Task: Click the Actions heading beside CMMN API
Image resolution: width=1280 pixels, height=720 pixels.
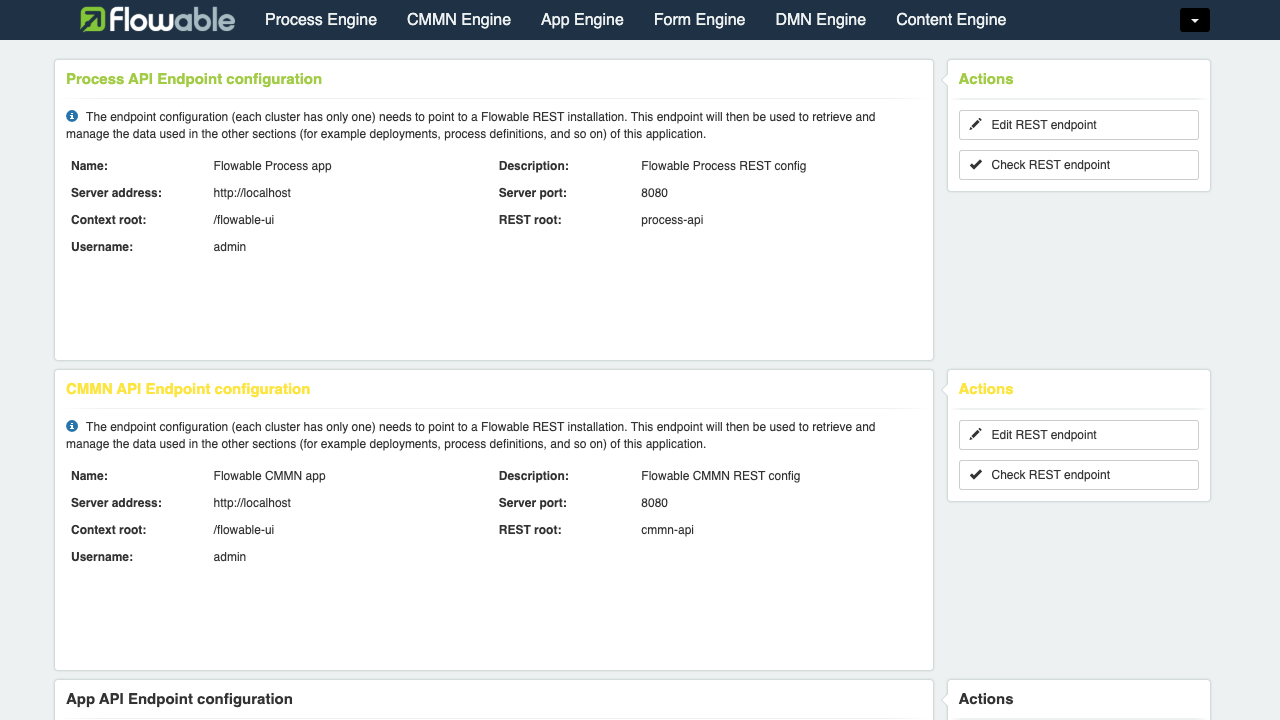Action: (x=986, y=389)
